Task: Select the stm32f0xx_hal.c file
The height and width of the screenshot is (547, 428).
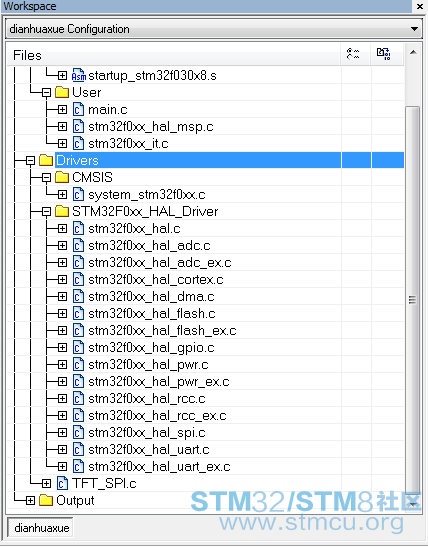Action: (134, 228)
